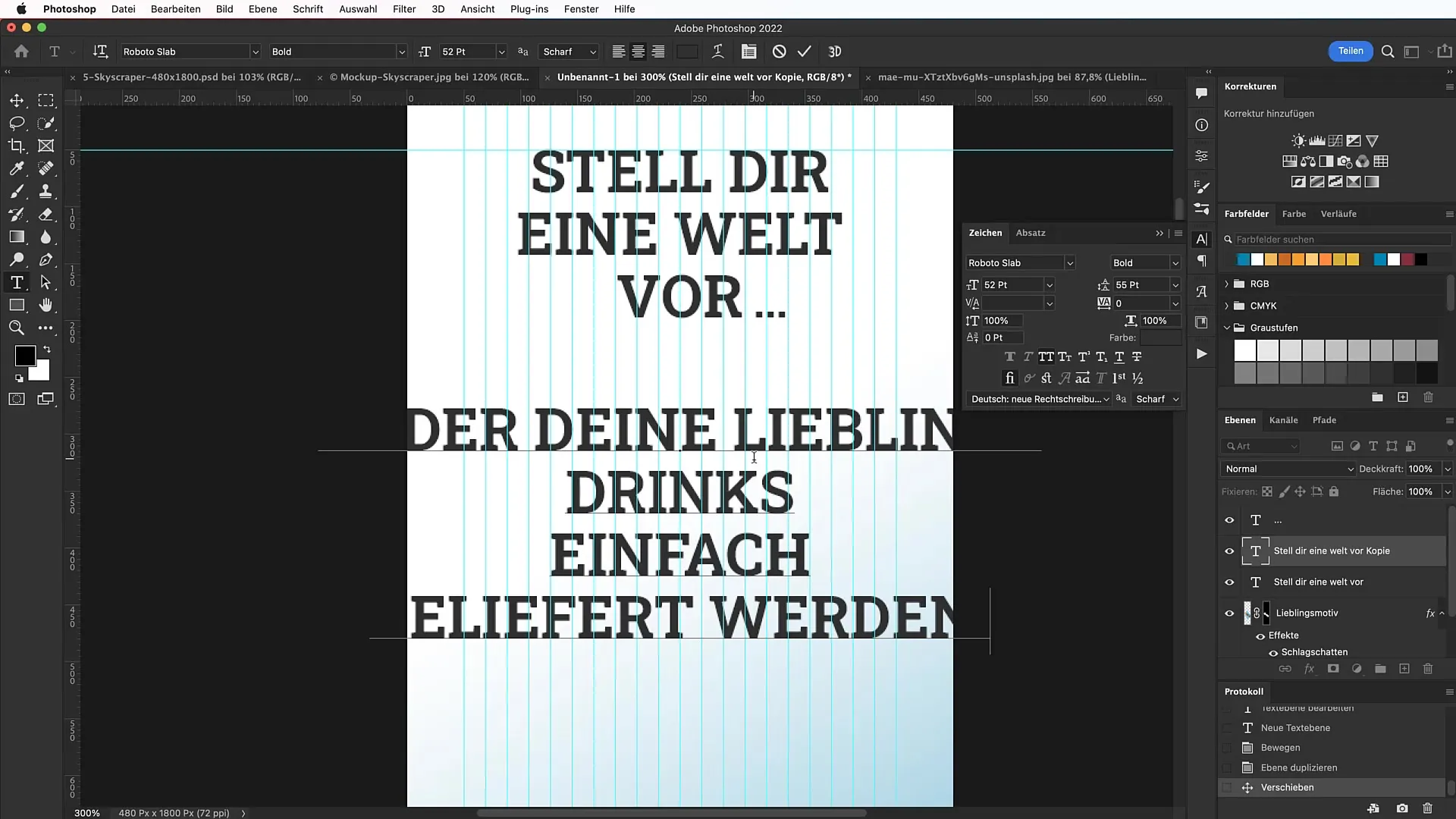Click the 3D mode toggle button
The height and width of the screenshot is (819, 1456).
tap(835, 51)
